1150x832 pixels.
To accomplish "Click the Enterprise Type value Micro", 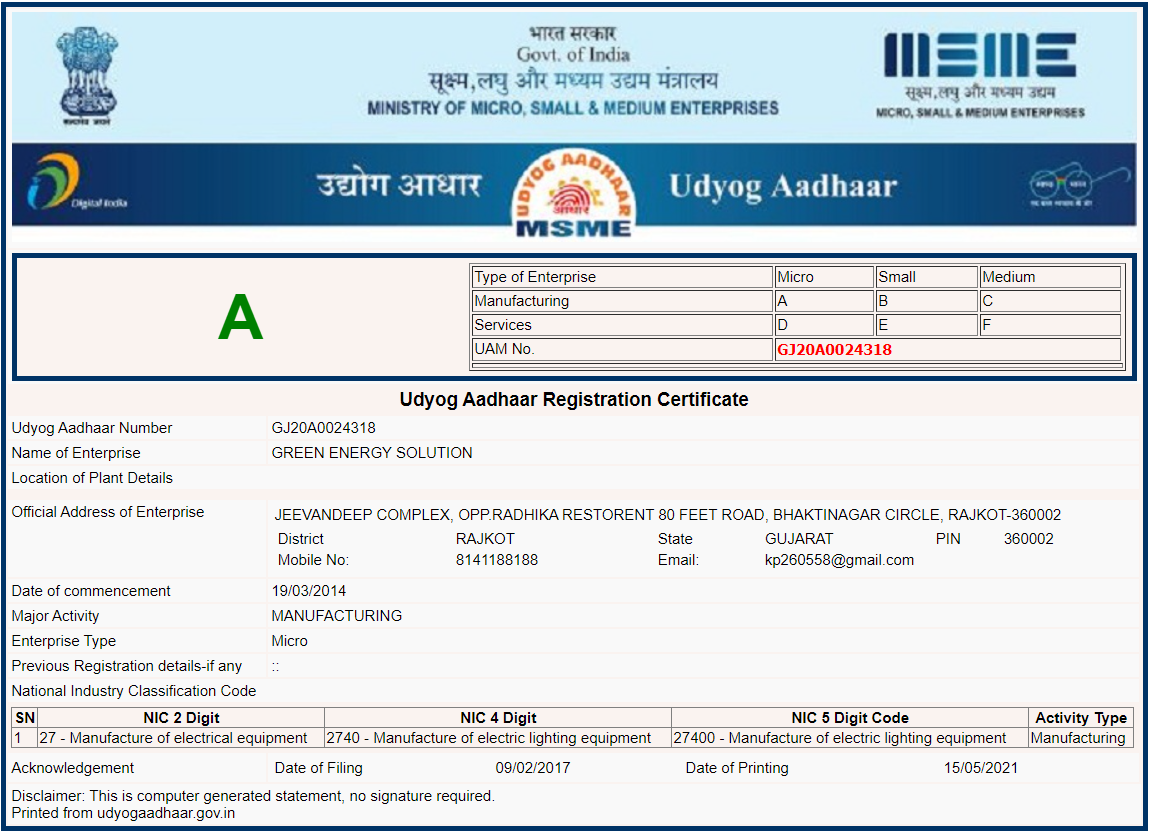I will click(x=290, y=641).
